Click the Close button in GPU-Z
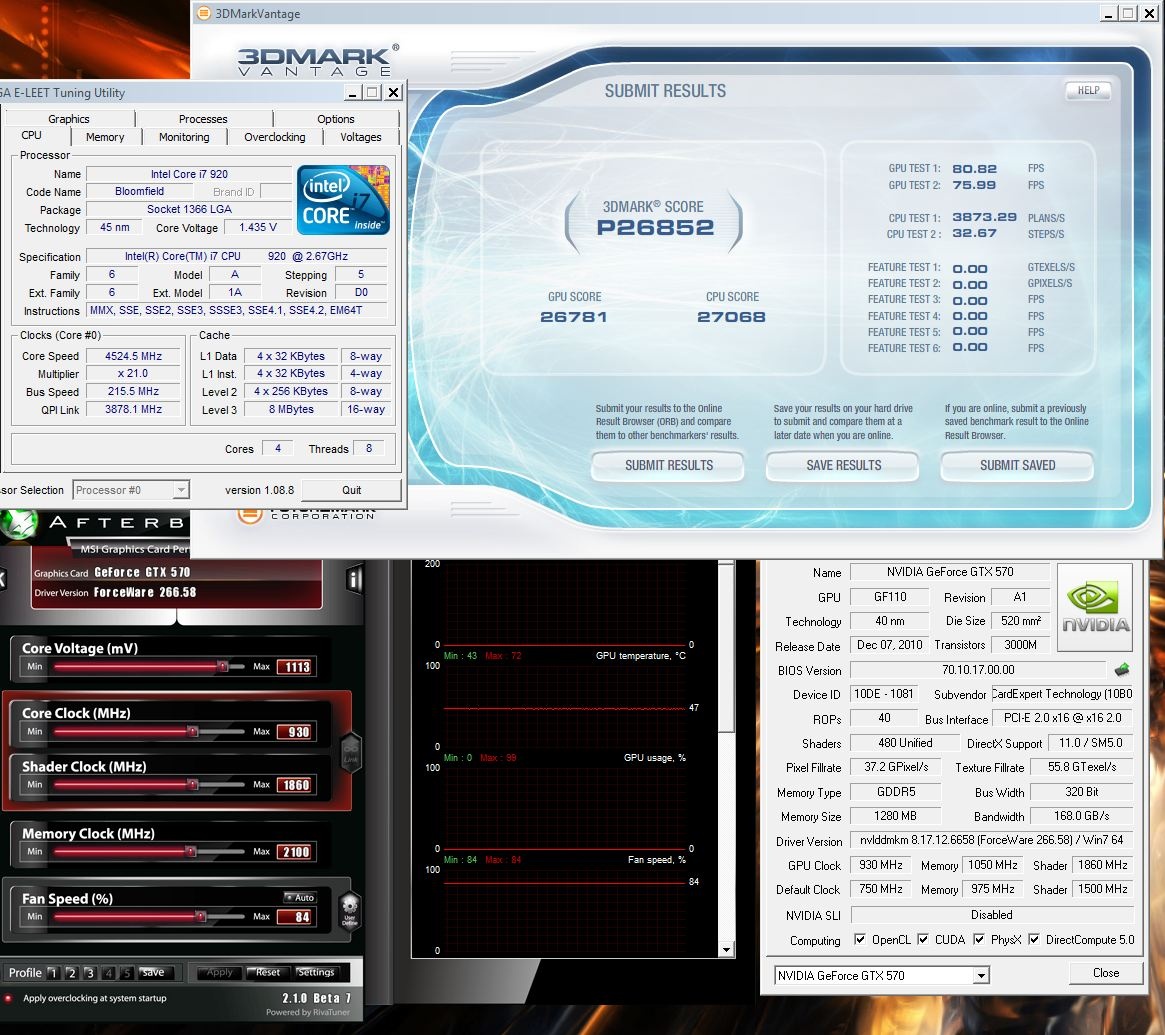The height and width of the screenshot is (1035, 1165). click(x=1106, y=973)
